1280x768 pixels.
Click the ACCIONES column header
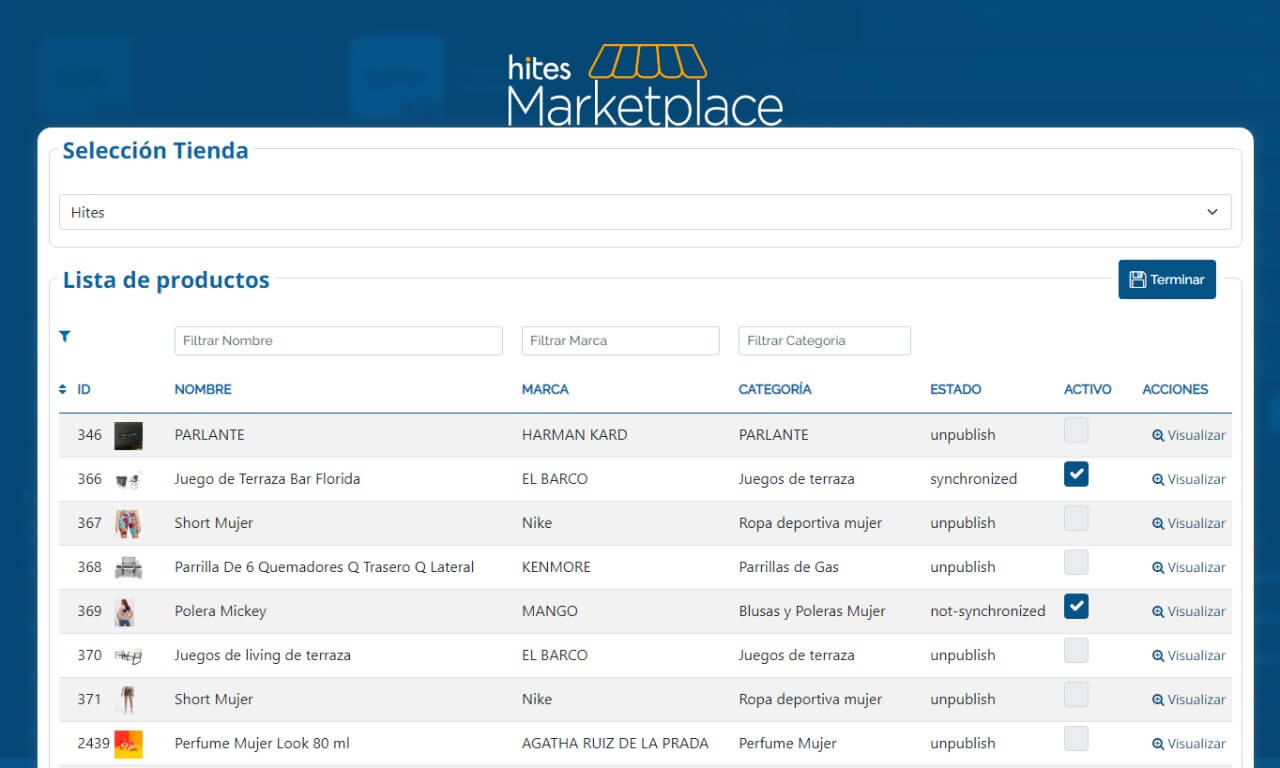click(1175, 389)
